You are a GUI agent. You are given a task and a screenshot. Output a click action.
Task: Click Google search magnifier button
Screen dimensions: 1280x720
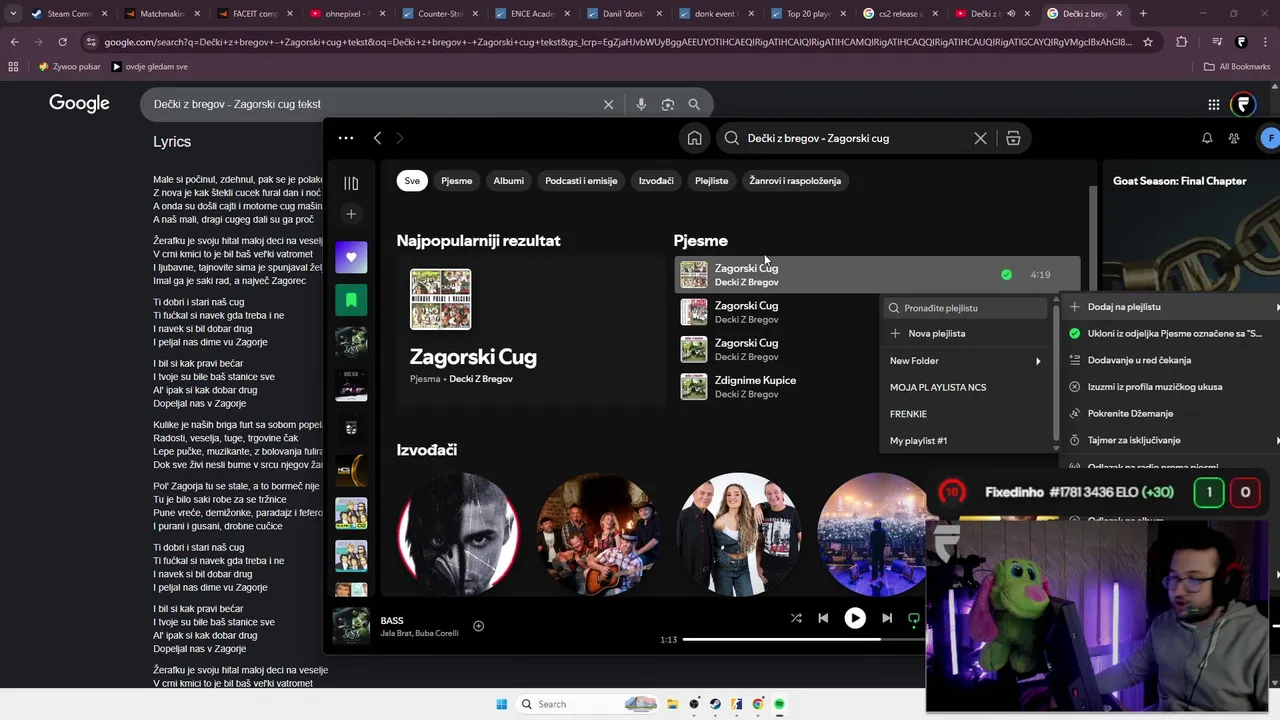(x=694, y=104)
